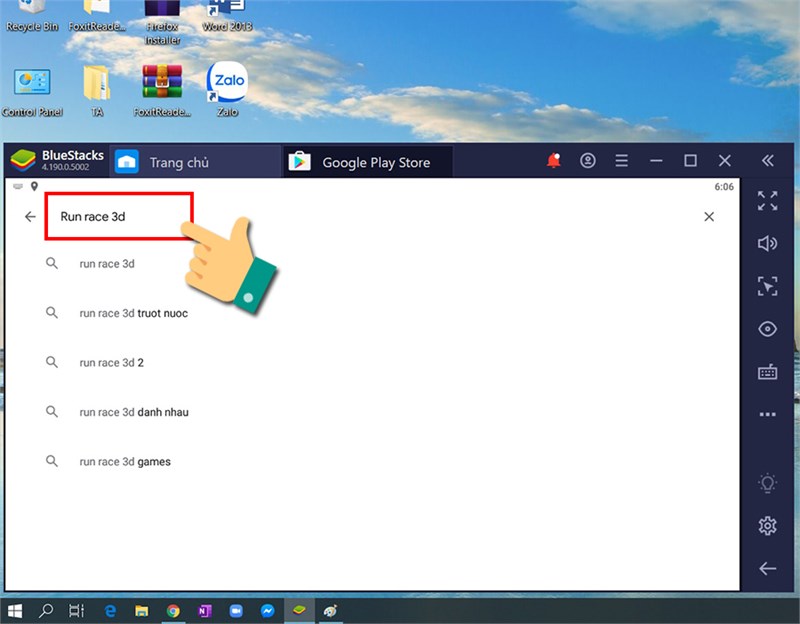The height and width of the screenshot is (624, 800).
Task: Open BlueStacks settings gear icon
Action: tap(767, 526)
